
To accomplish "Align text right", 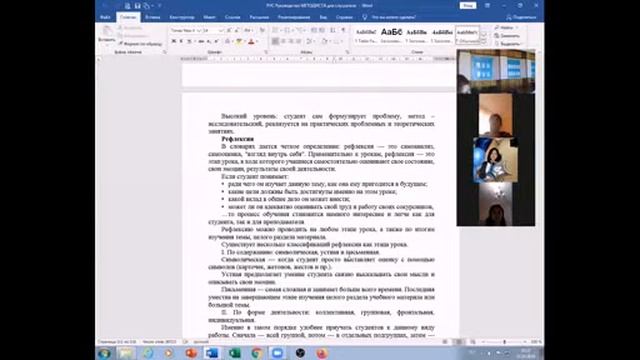I will [291, 41].
